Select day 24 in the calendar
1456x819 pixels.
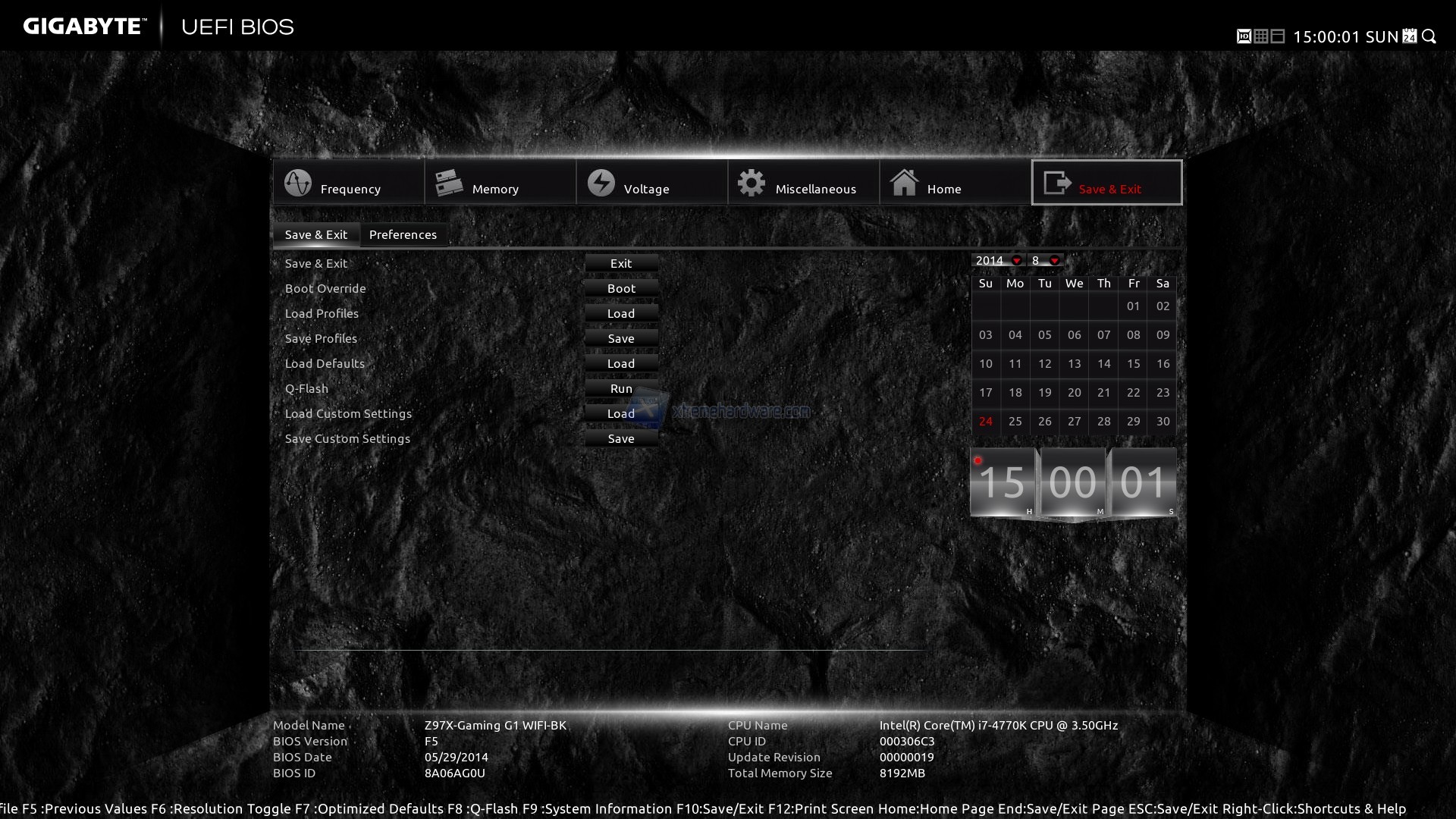tap(985, 422)
